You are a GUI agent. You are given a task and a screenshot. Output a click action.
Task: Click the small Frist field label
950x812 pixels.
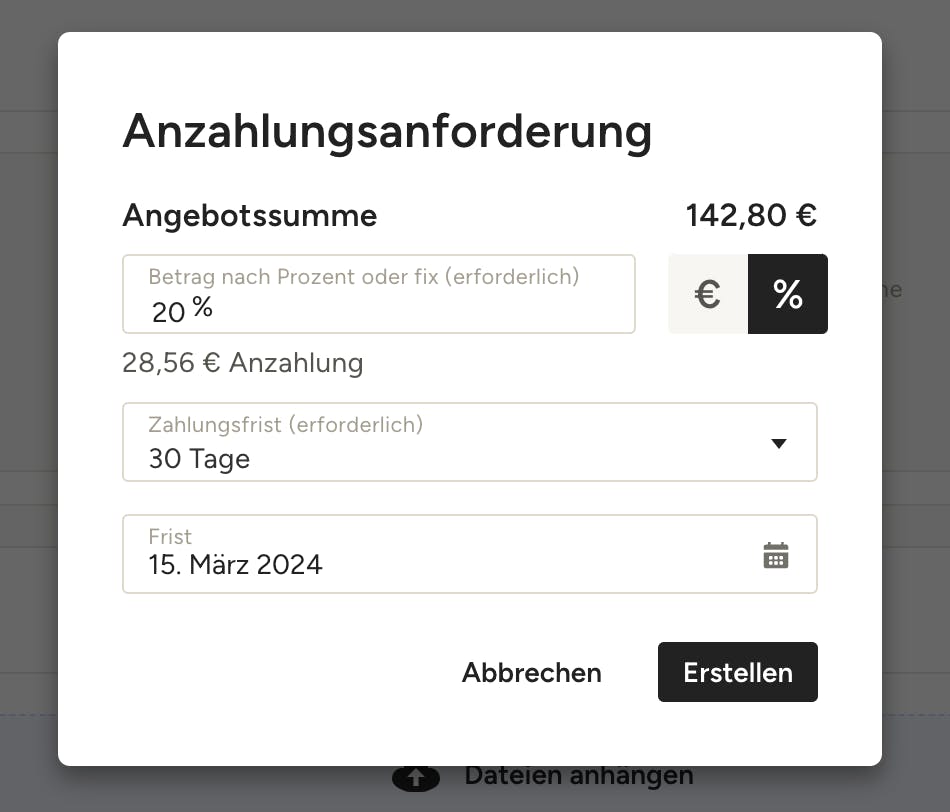(x=170, y=536)
